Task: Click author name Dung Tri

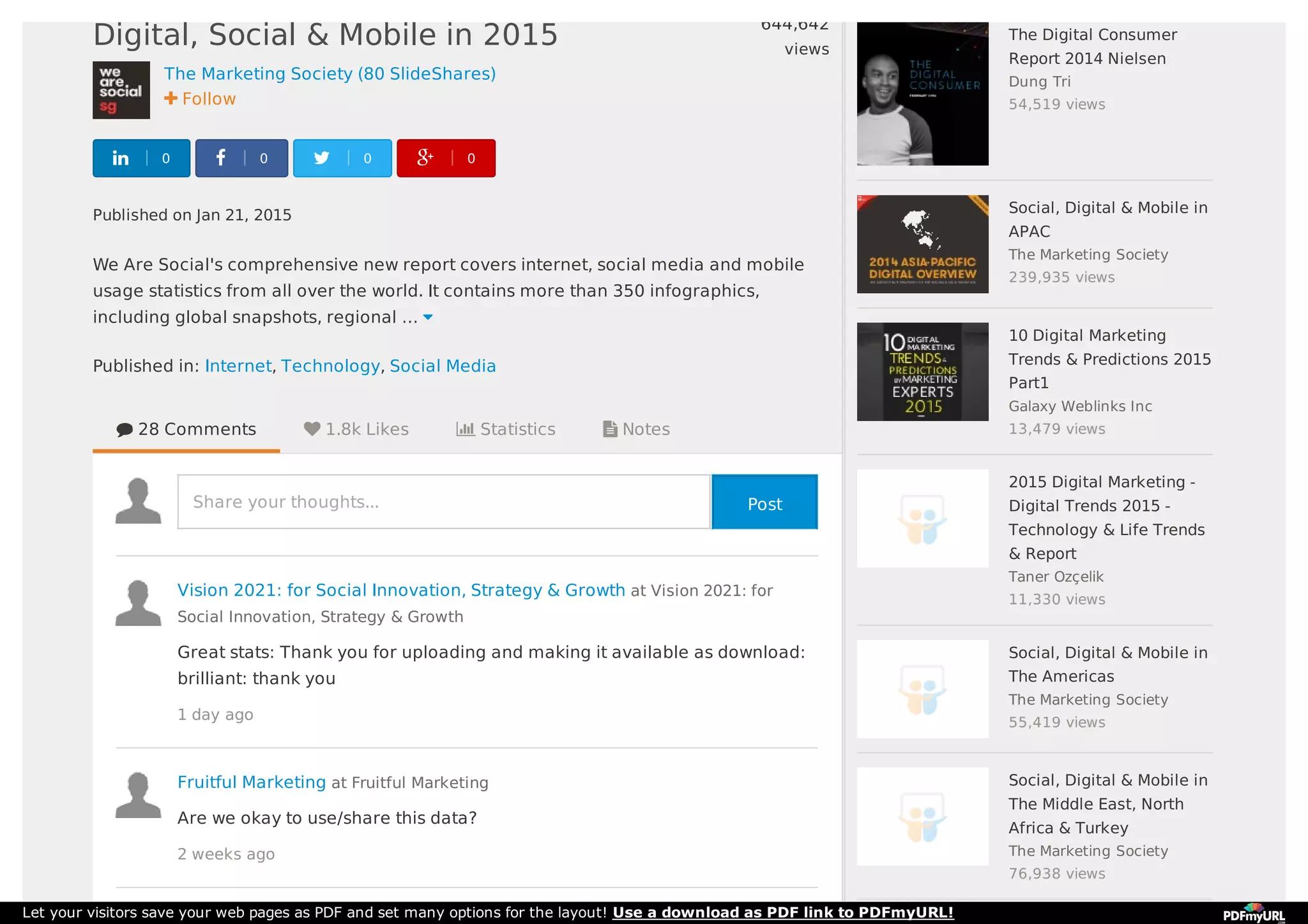Action: (x=1040, y=82)
